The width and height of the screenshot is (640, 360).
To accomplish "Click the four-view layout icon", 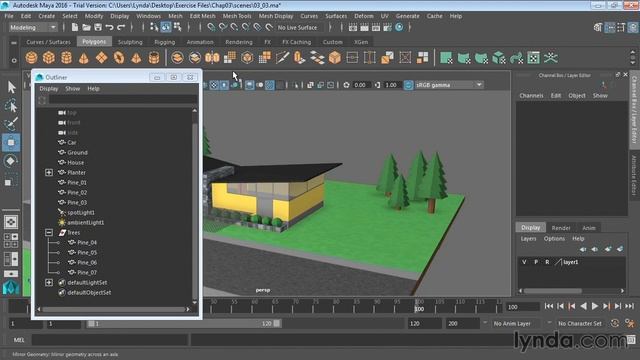I will coord(11,240).
